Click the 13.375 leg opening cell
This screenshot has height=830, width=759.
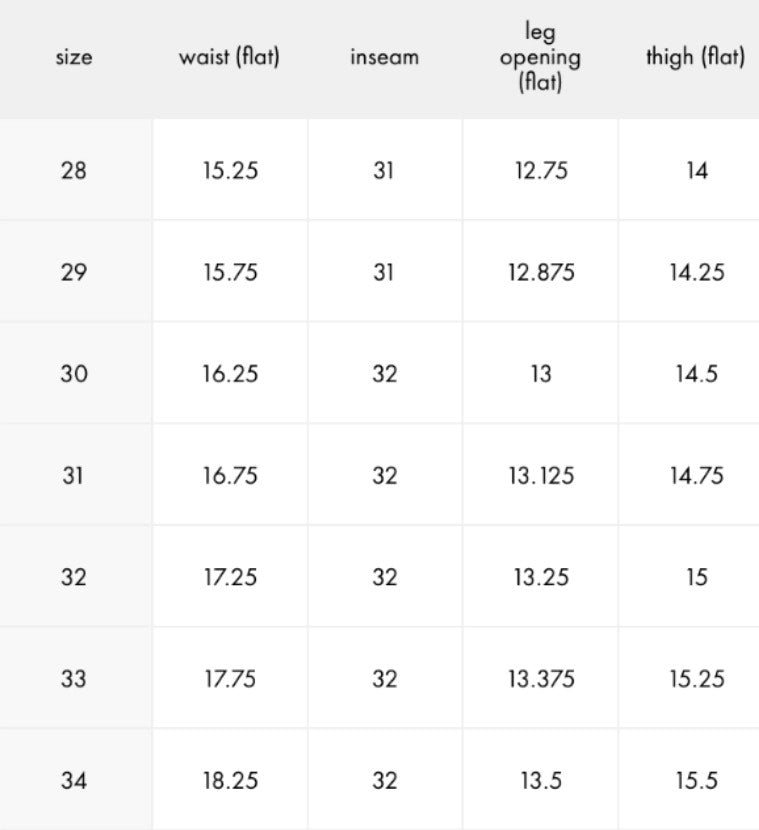click(x=541, y=679)
